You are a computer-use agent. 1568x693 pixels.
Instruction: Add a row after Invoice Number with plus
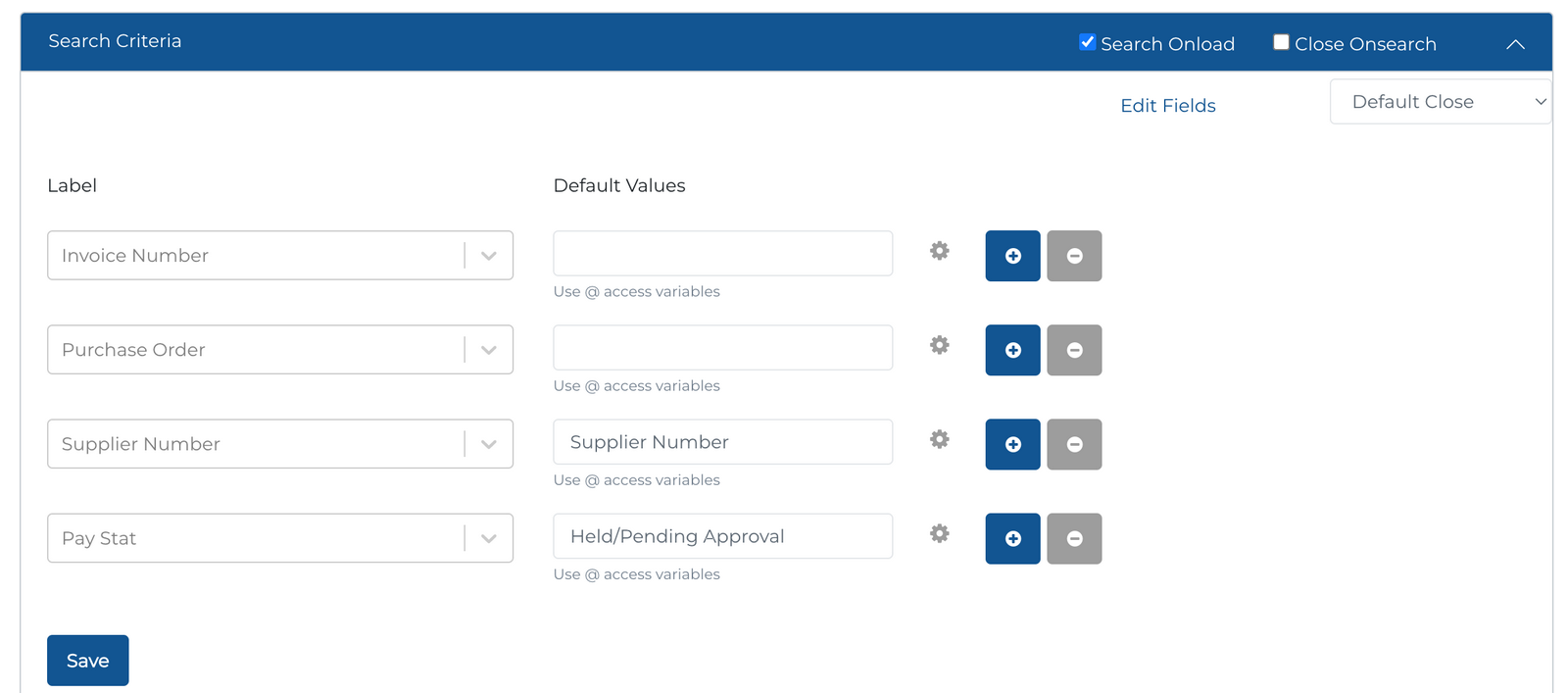click(1012, 256)
